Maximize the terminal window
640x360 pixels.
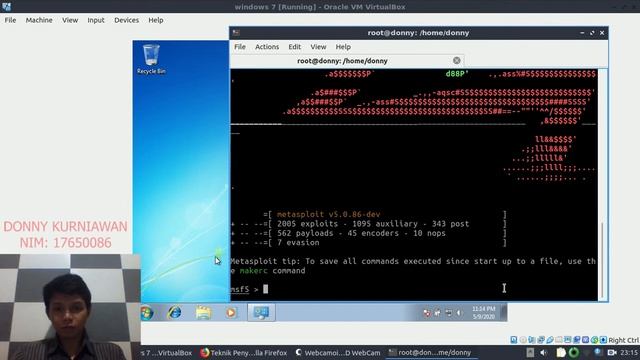(x=592, y=33)
